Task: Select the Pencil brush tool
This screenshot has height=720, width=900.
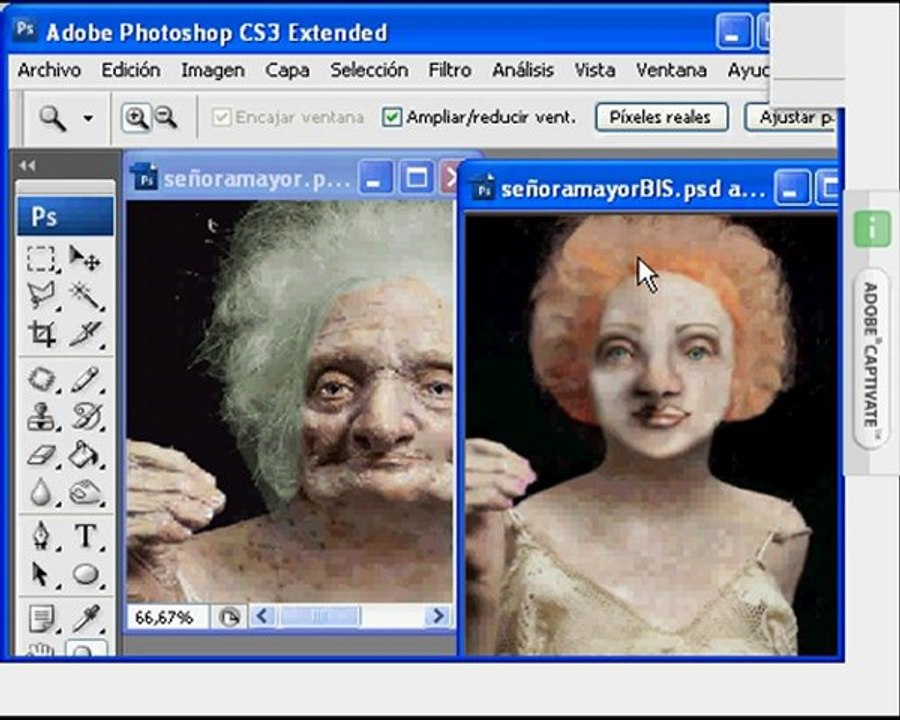Action: pos(86,380)
